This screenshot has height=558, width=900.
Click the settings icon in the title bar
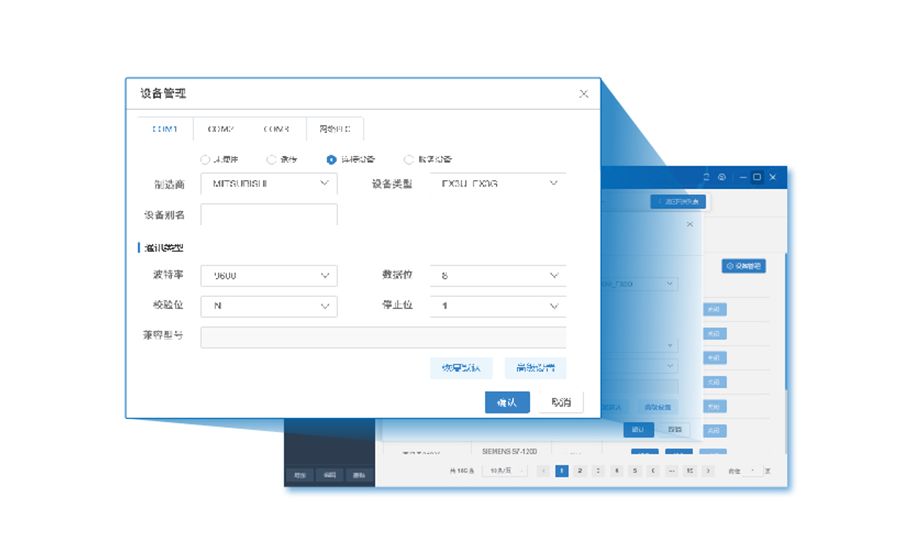721,177
